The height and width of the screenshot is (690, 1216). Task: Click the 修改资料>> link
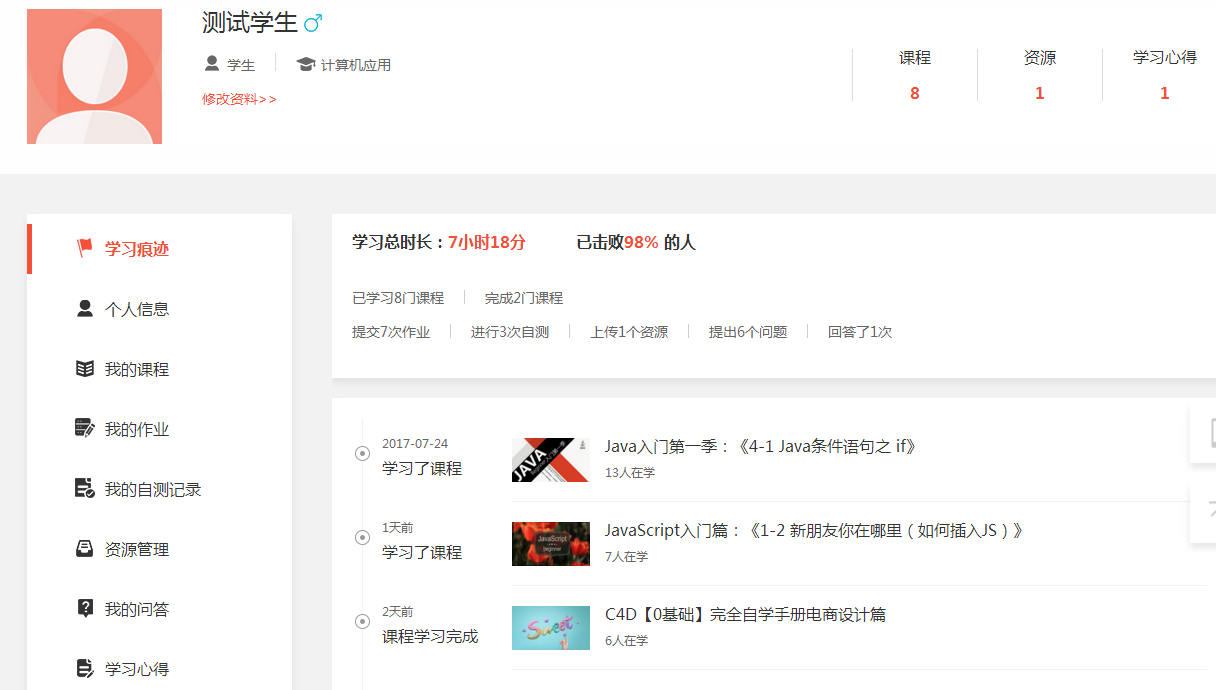coord(239,99)
